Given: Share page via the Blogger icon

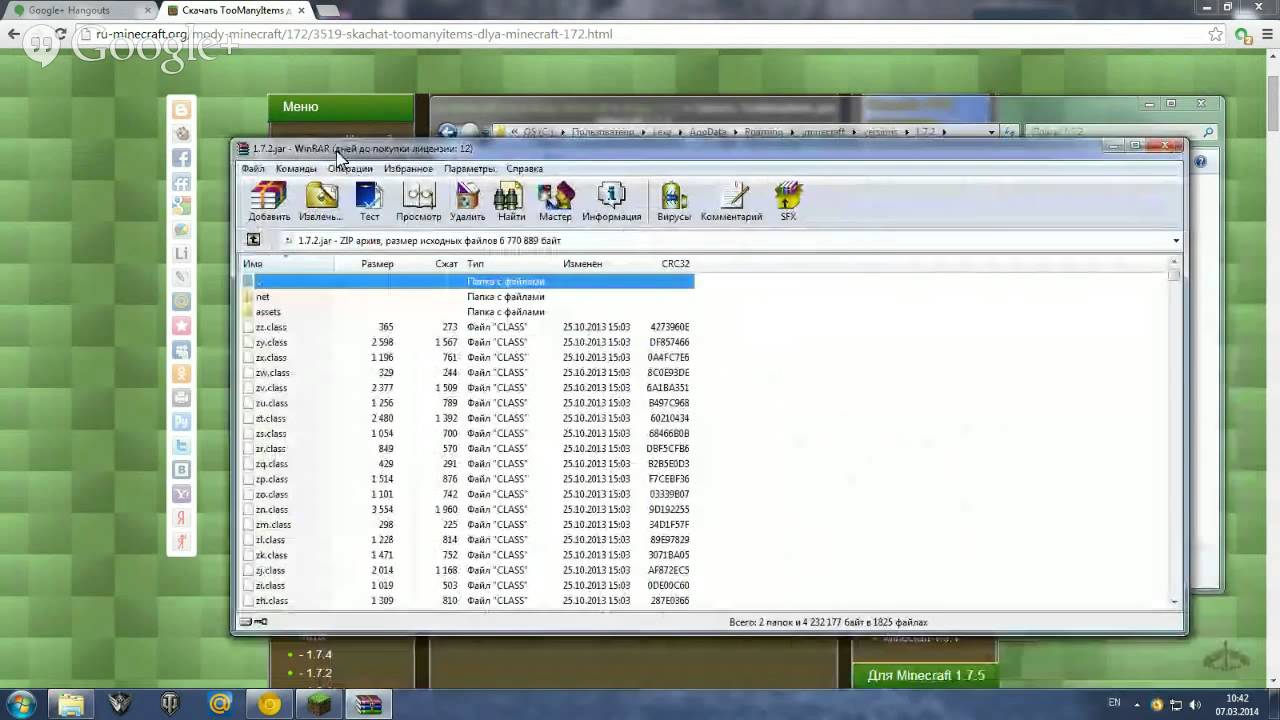Looking at the screenshot, I should click(x=182, y=110).
